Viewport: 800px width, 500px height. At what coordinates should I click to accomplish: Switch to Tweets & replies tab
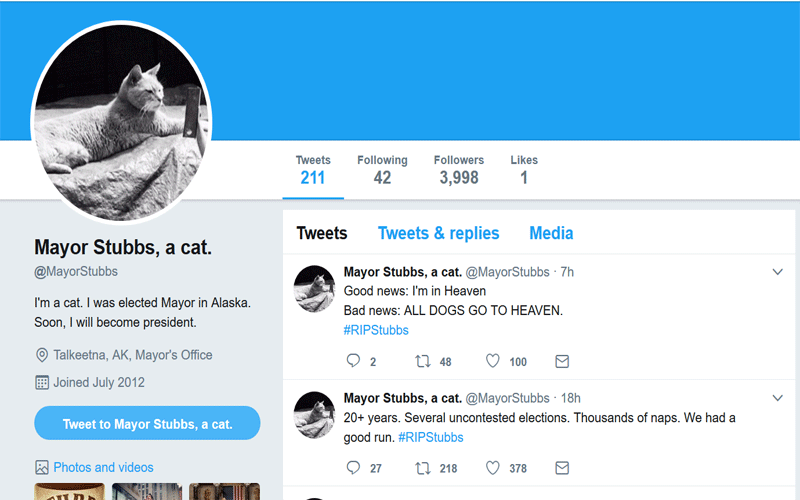(x=438, y=233)
